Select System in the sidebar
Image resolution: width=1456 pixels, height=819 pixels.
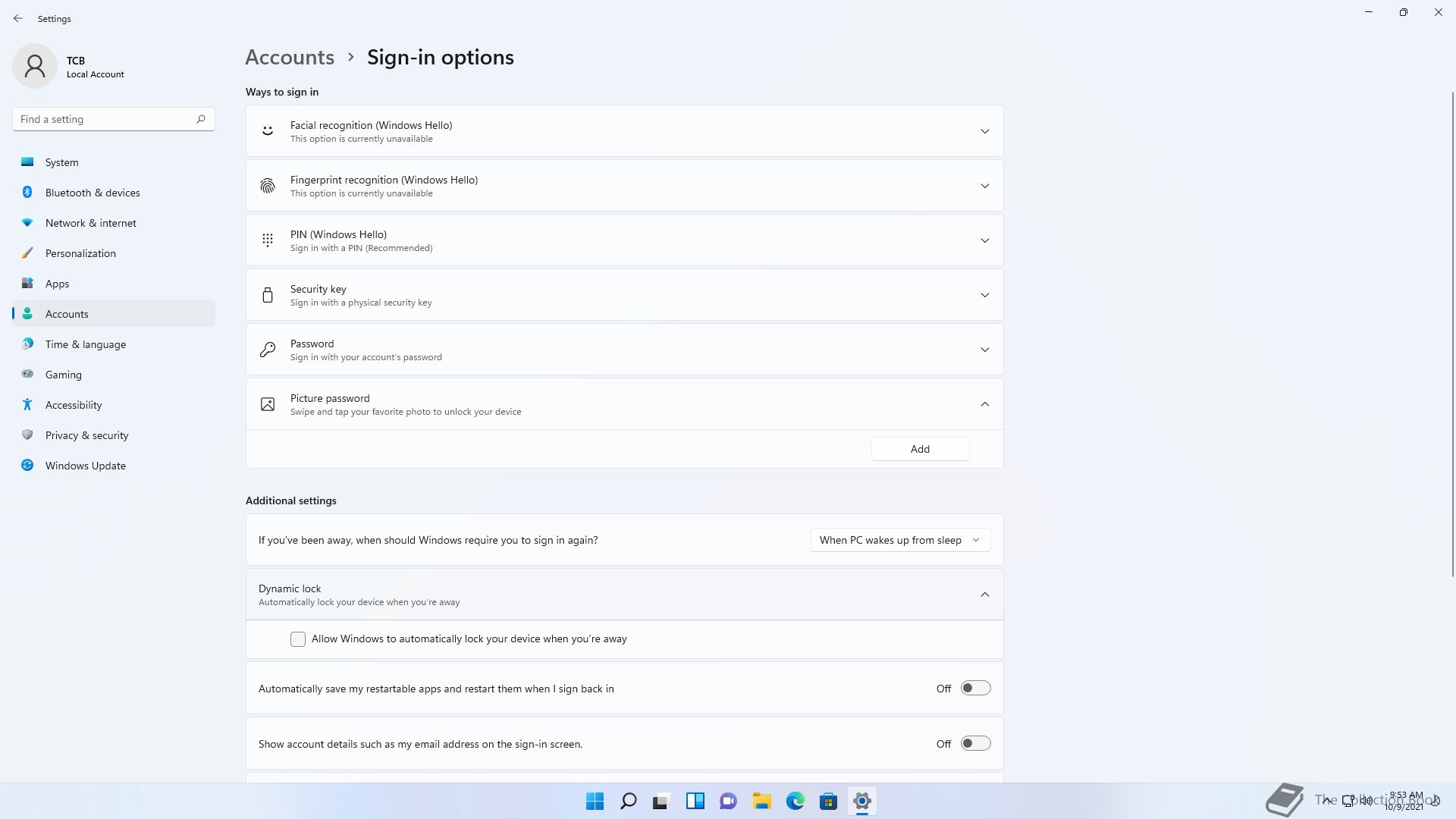114,162
